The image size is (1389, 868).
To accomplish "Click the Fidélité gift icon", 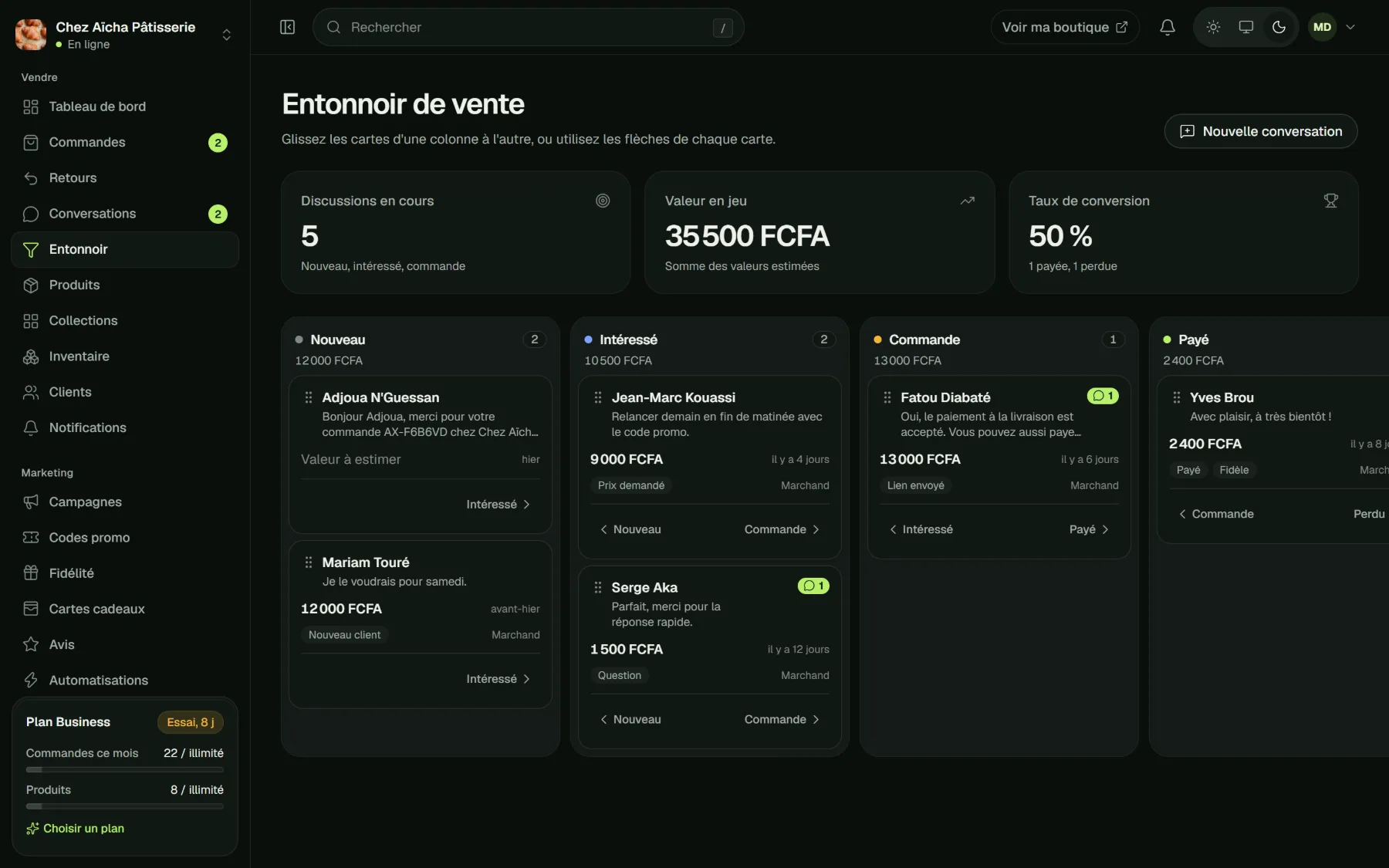I will pyautogui.click(x=31, y=573).
